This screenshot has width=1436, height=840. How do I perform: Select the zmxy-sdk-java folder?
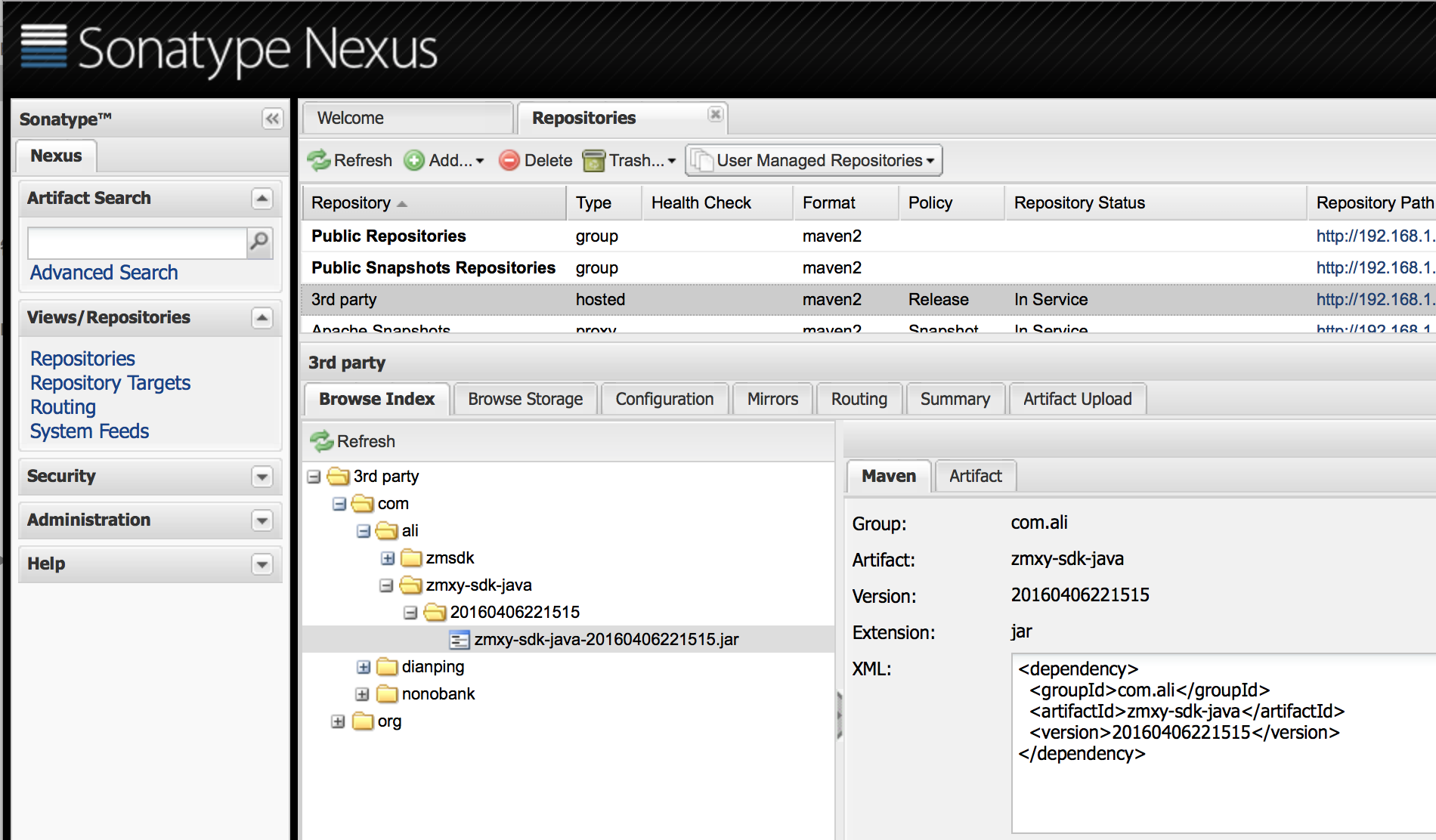click(478, 585)
